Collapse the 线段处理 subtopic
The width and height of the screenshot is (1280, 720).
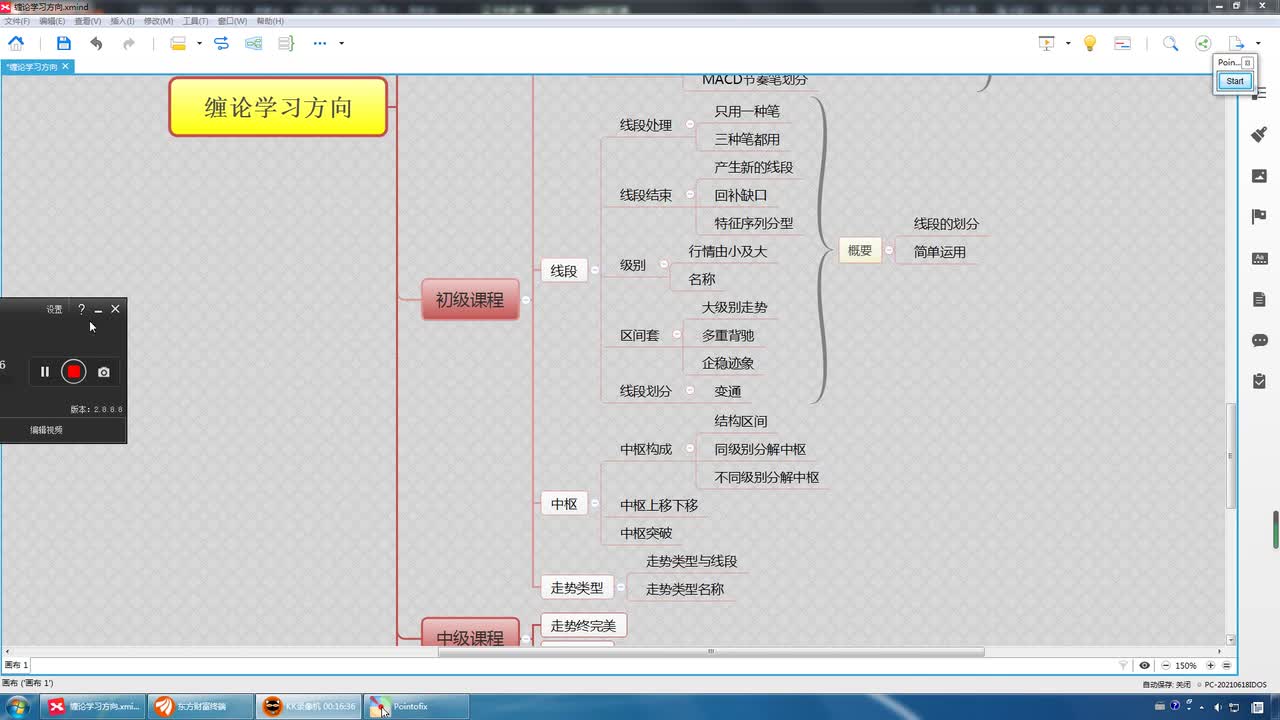[691, 125]
